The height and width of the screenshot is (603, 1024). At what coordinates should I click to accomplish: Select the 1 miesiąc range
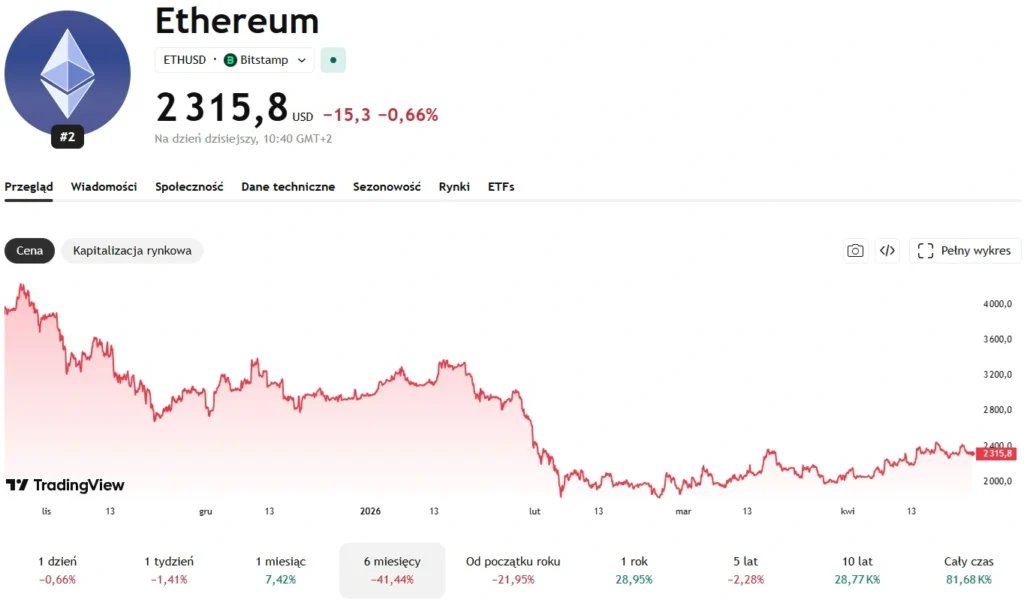click(281, 570)
